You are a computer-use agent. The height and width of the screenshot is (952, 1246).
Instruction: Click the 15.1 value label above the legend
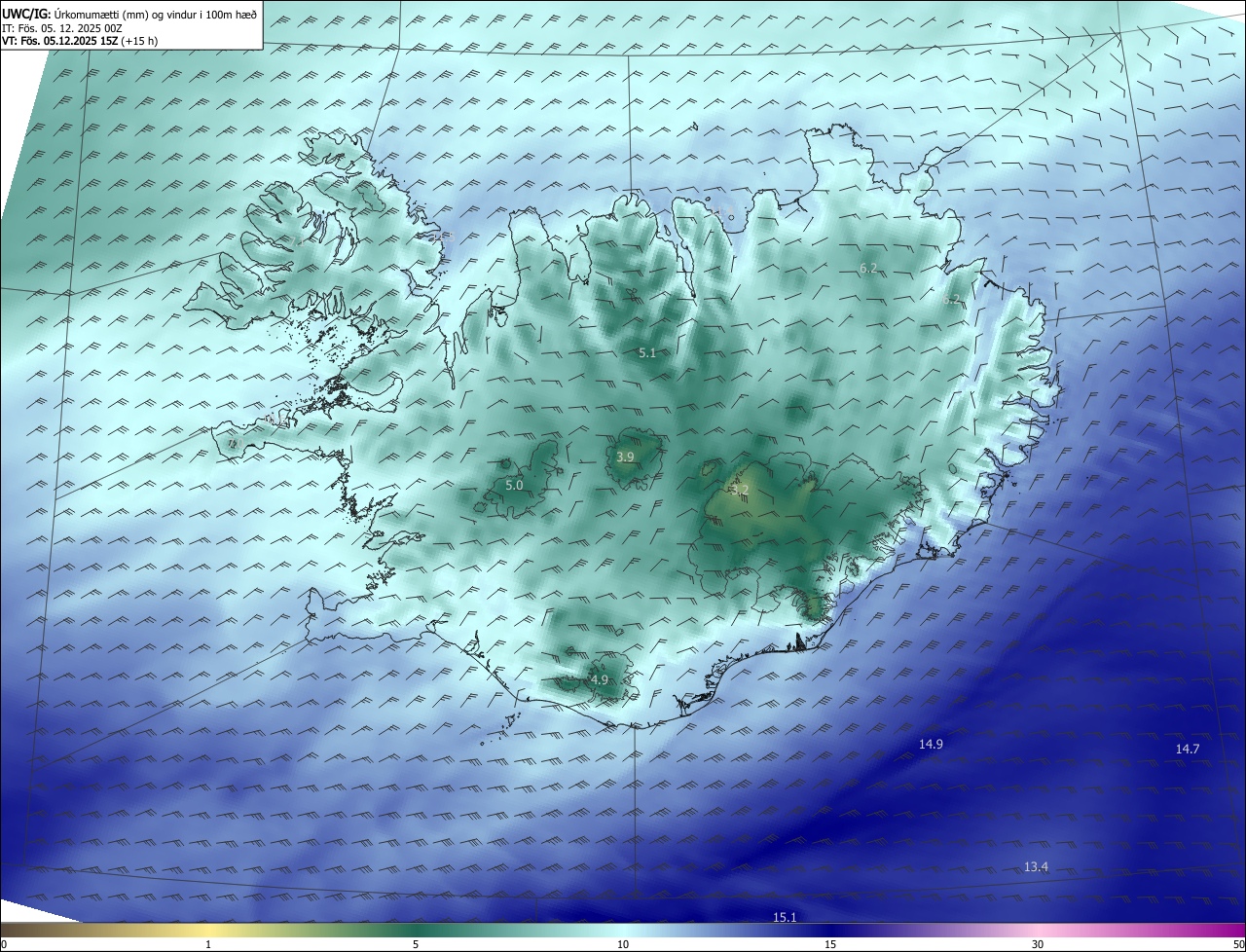[785, 918]
